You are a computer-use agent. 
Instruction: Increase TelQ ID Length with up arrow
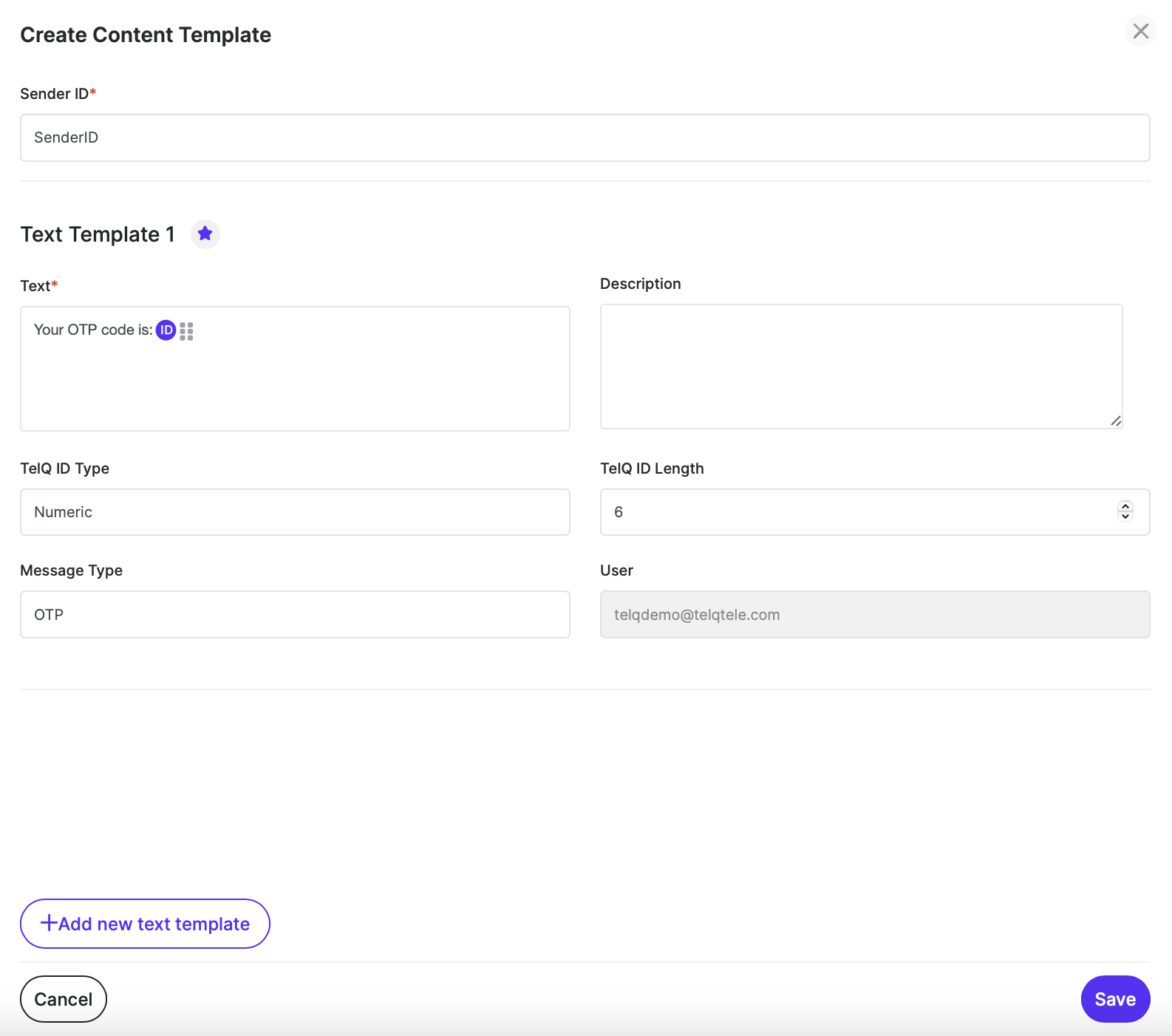click(x=1125, y=506)
